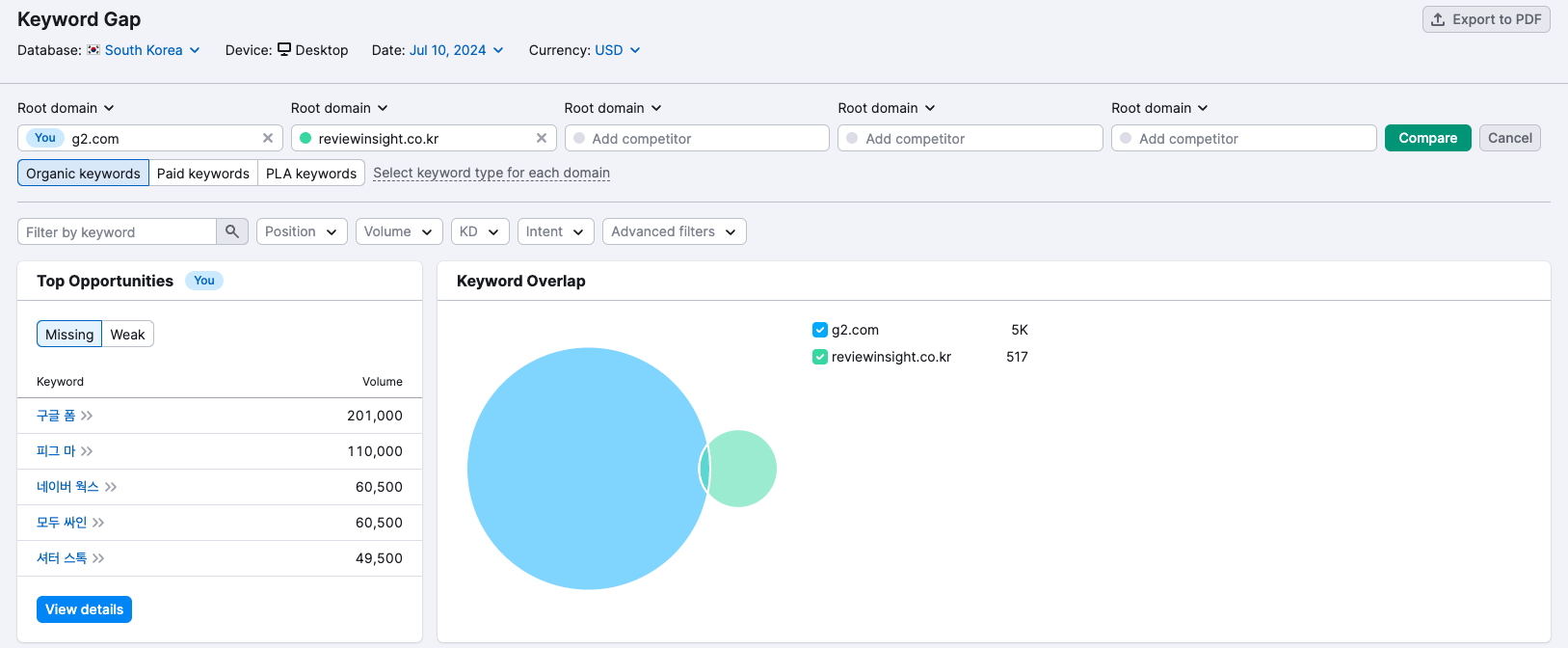Open the Position filter dropdown
Viewport: 1568px width, 648px height.
point(301,231)
